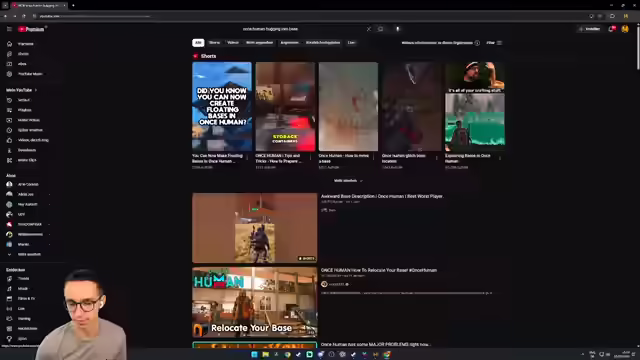The image size is (640, 360).
Task: Open options menu for How to move a base short
Action: pyautogui.click(x=373, y=157)
